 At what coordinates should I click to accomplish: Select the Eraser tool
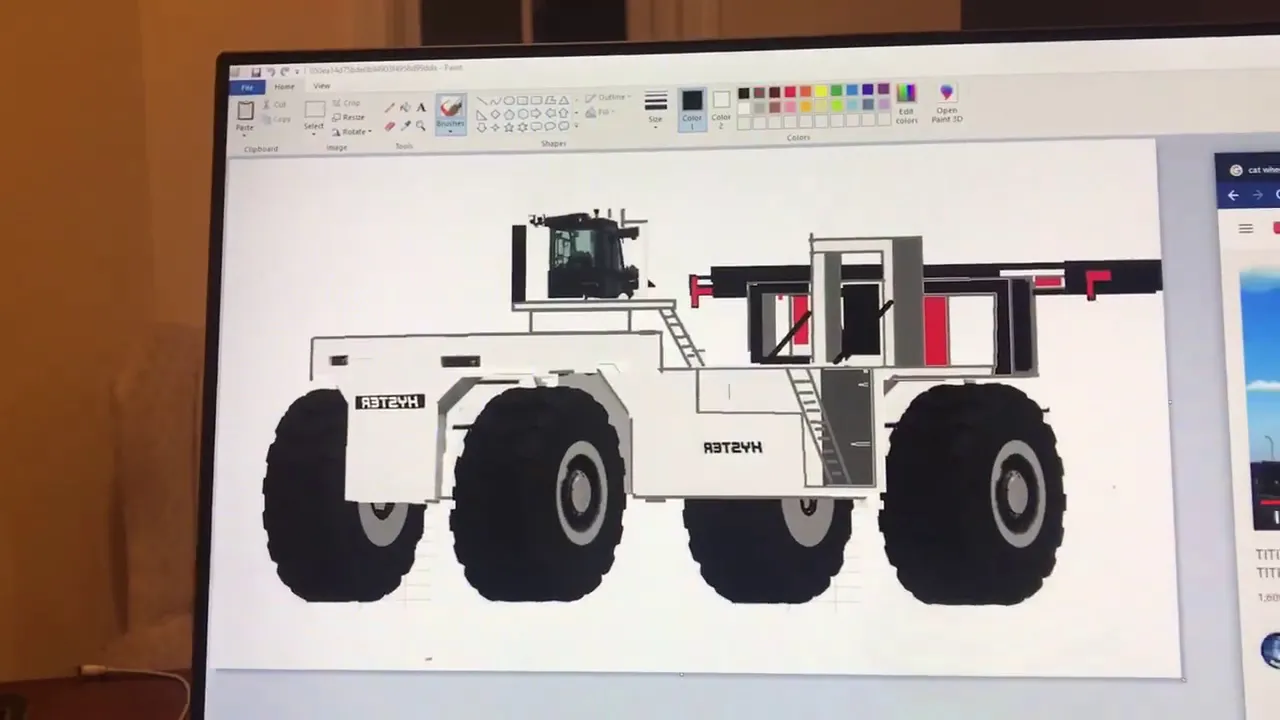pos(389,126)
